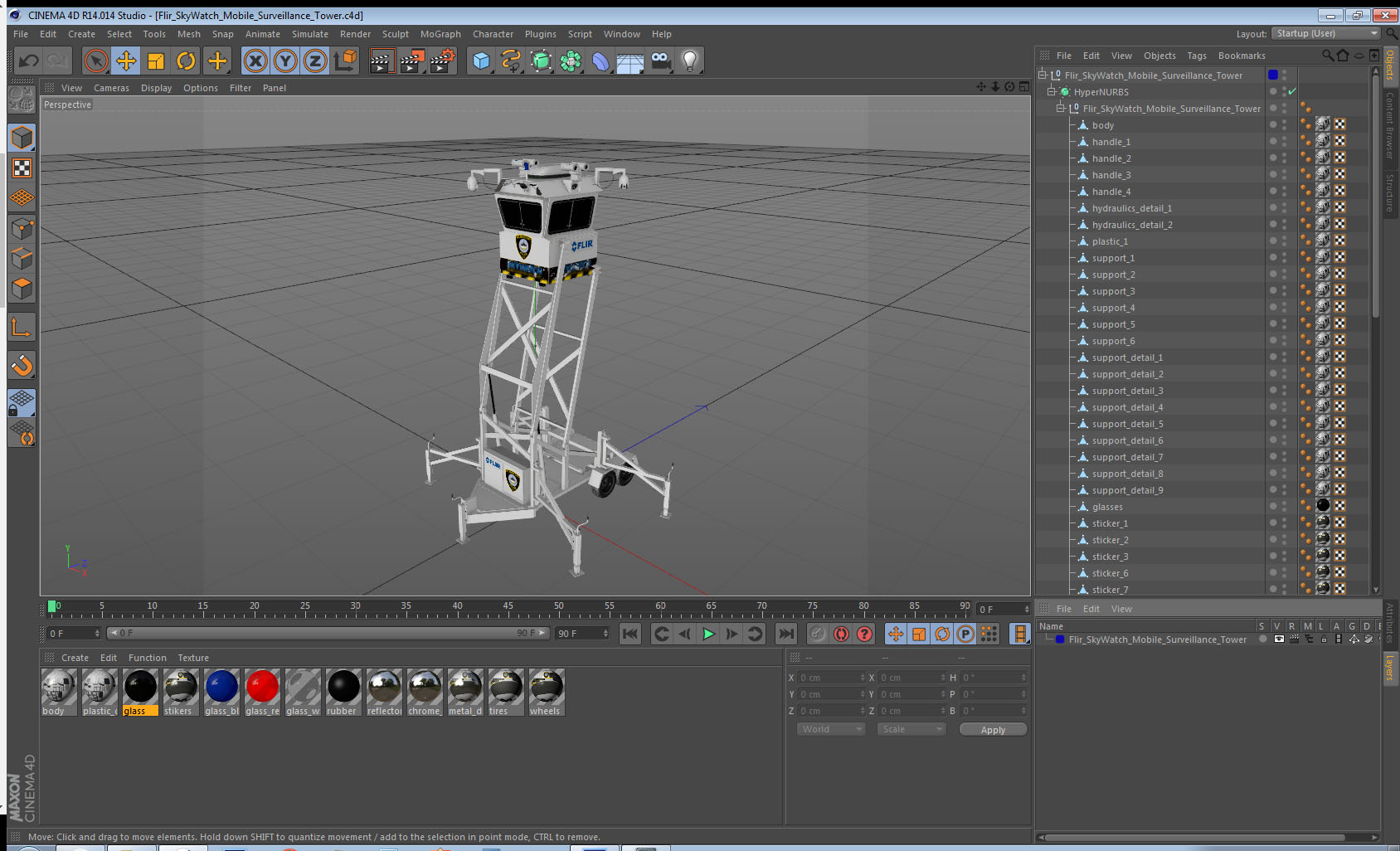The image size is (1400, 851).
Task: Click Render Active View icon
Action: pos(382,61)
